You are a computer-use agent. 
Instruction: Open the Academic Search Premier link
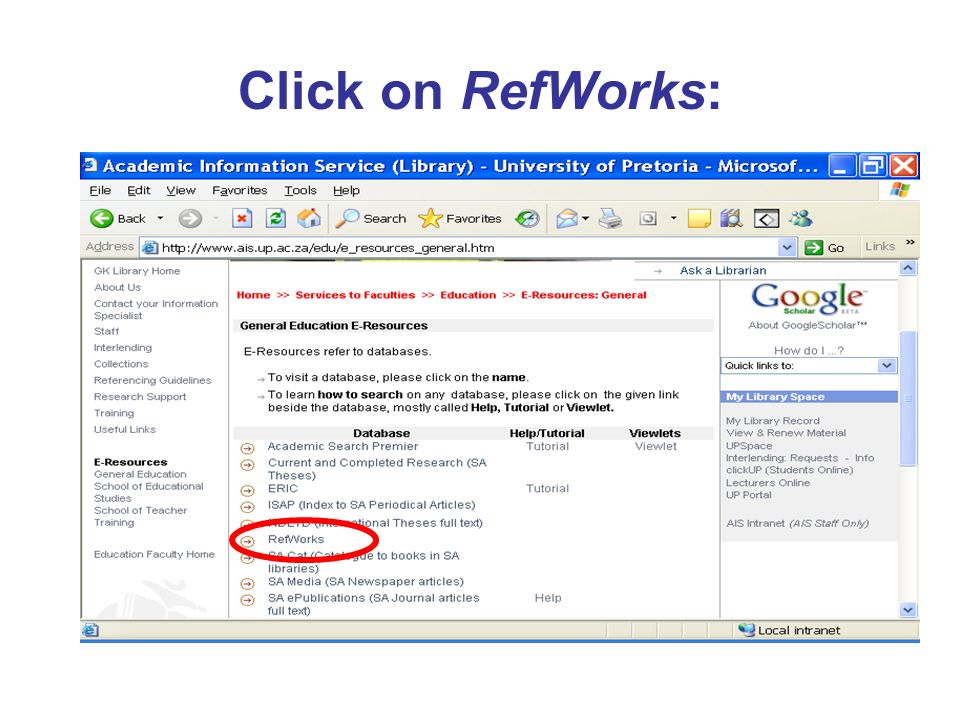[343, 446]
